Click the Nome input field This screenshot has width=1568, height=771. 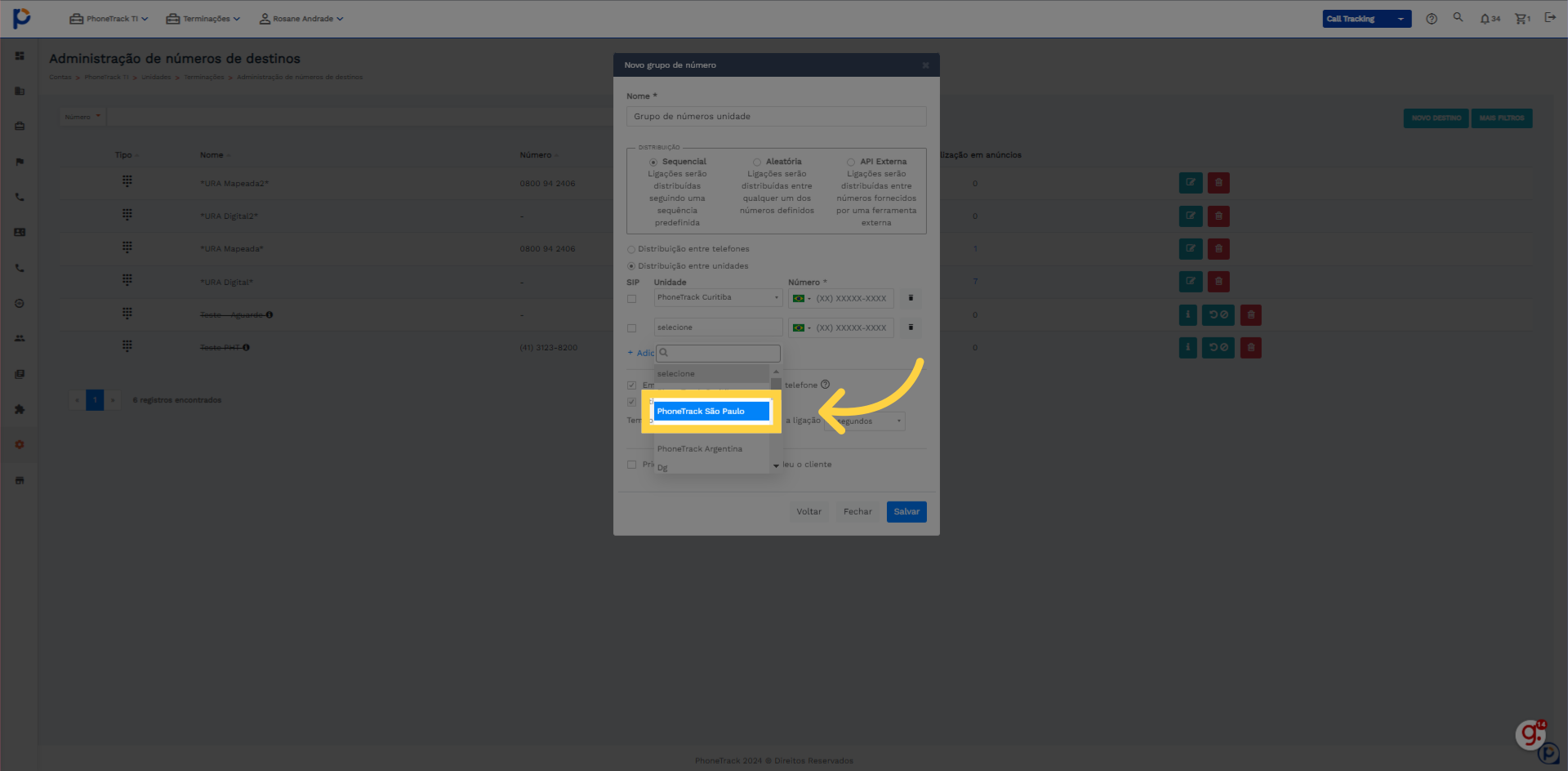point(777,116)
